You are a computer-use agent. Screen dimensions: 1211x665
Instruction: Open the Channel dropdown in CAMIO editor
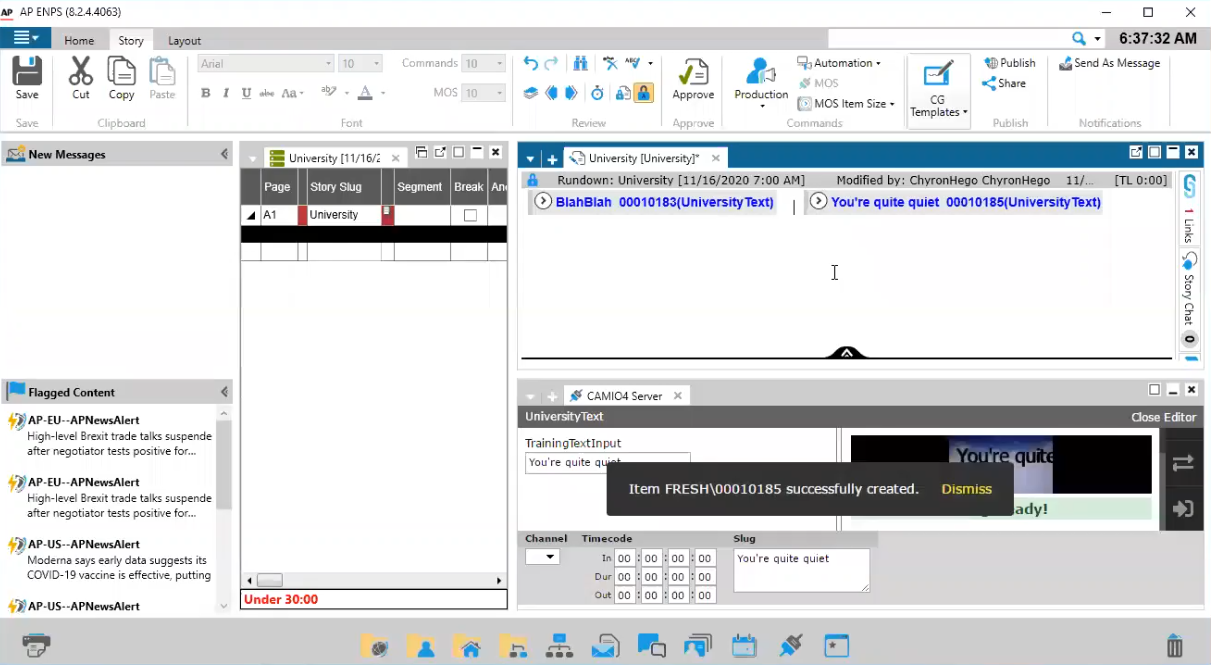point(542,557)
